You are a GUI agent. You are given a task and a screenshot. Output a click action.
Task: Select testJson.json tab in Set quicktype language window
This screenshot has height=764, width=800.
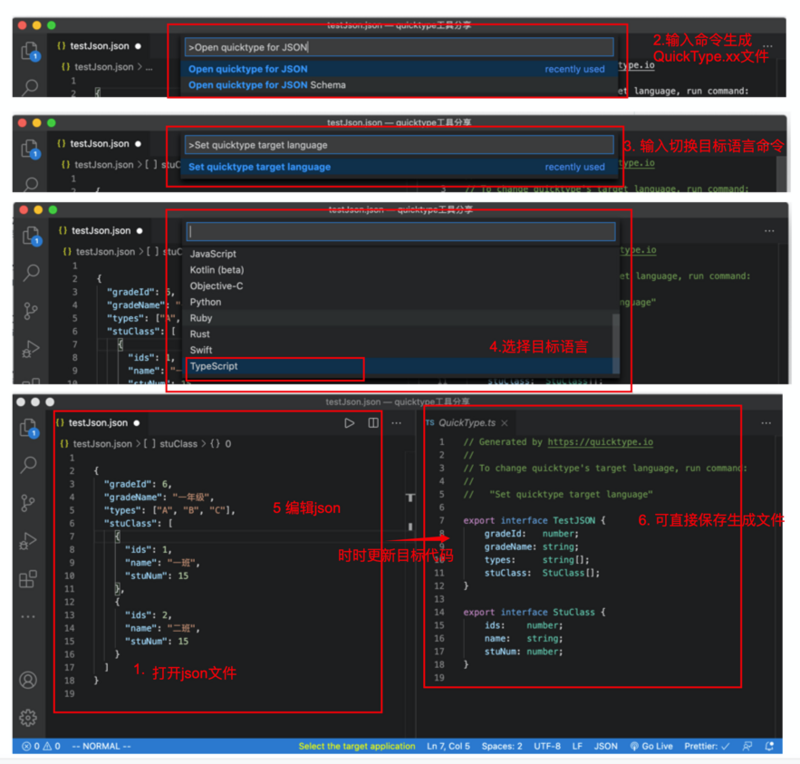point(99,144)
